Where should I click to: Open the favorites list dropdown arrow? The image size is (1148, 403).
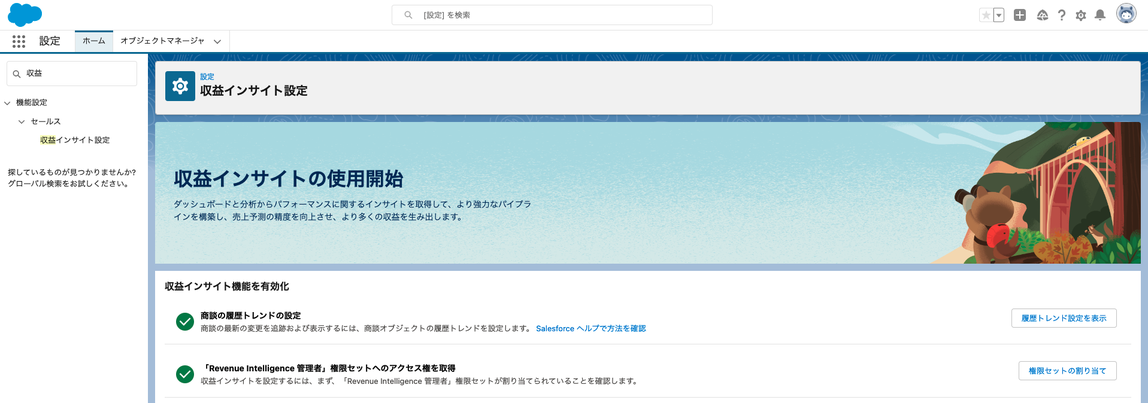pyautogui.click(x=999, y=15)
